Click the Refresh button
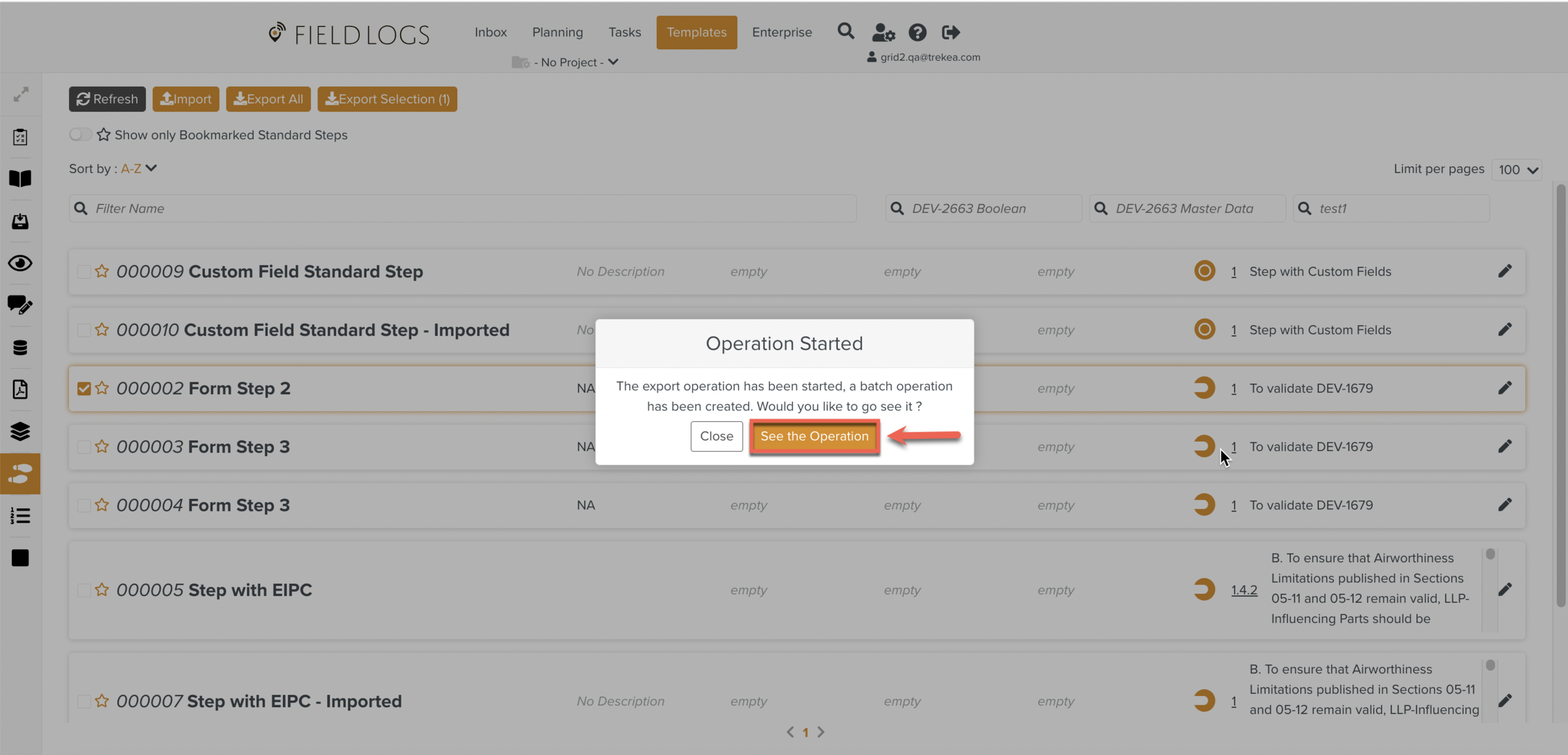This screenshot has width=1568, height=755. [x=107, y=99]
